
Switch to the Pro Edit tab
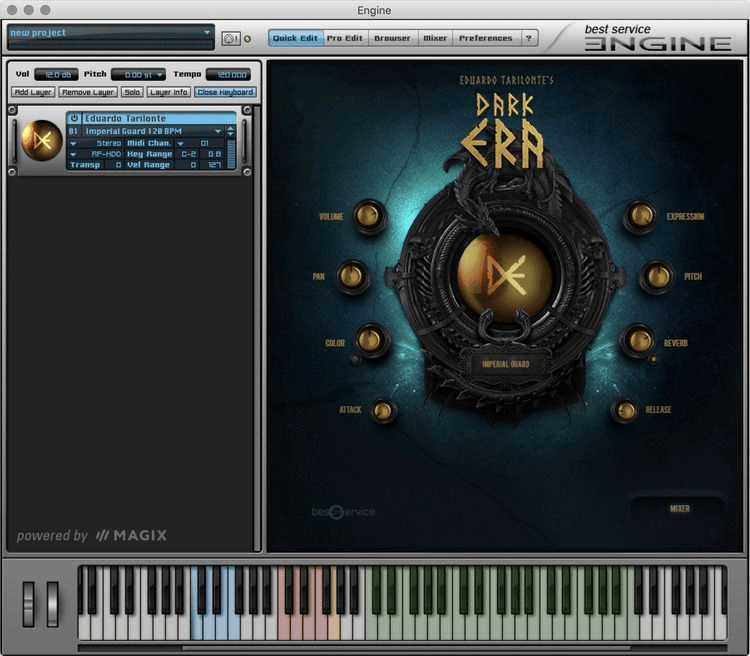pyautogui.click(x=346, y=38)
